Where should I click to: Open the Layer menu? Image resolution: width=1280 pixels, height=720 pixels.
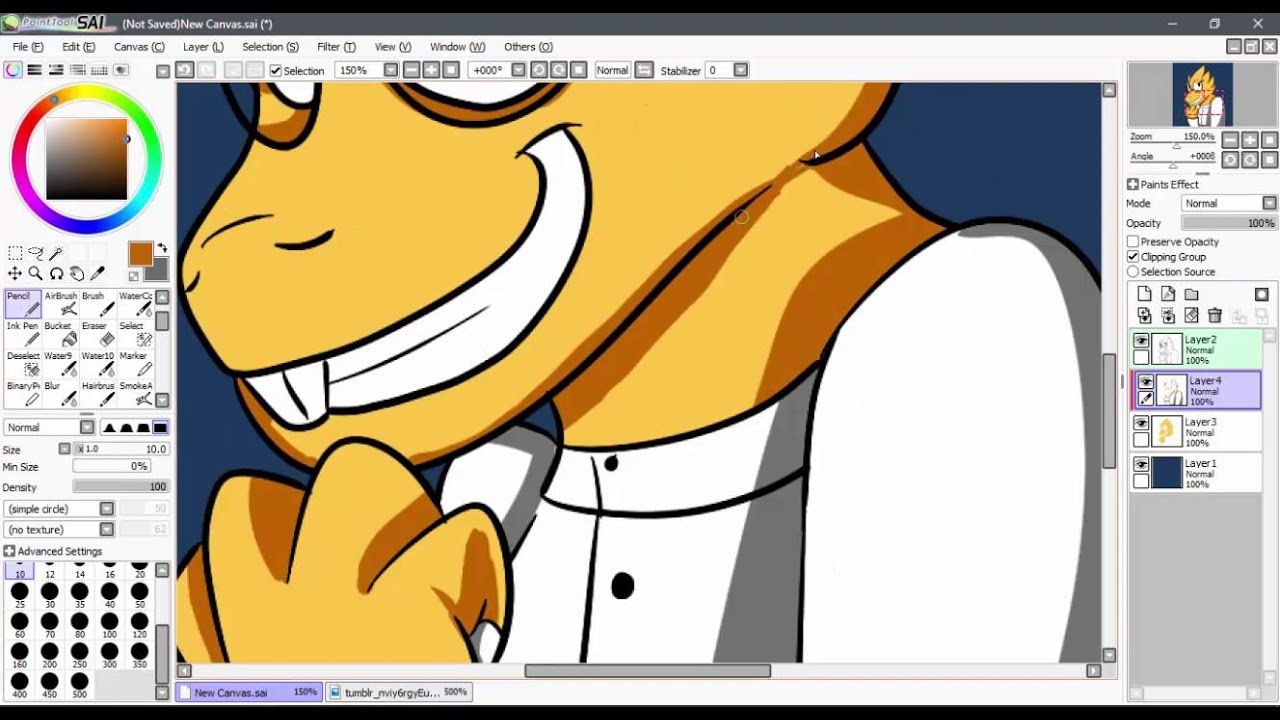click(x=203, y=47)
